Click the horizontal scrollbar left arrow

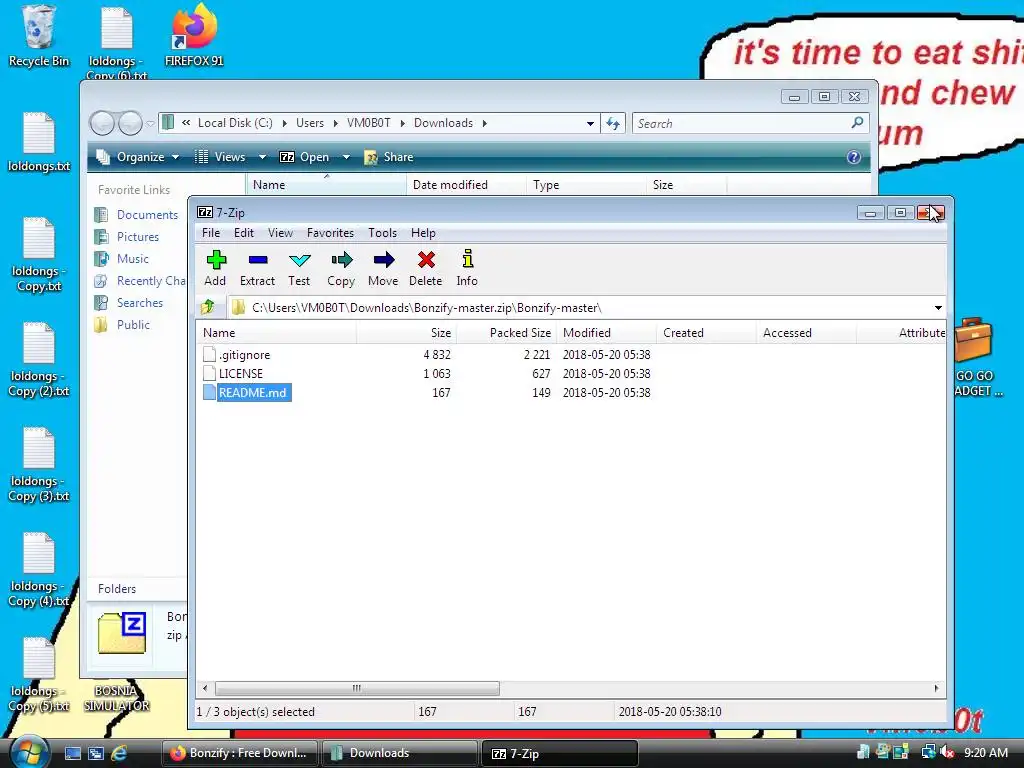[x=205, y=688]
